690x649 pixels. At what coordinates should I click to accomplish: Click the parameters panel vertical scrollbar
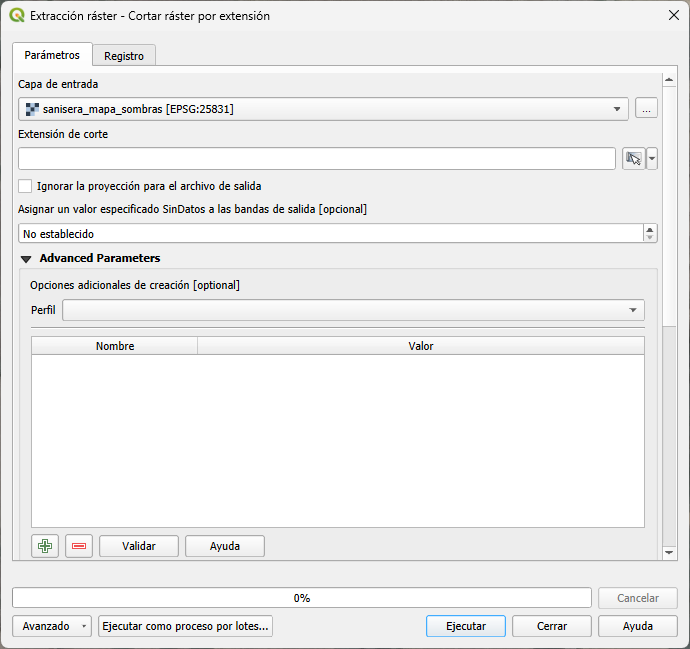pos(670,200)
